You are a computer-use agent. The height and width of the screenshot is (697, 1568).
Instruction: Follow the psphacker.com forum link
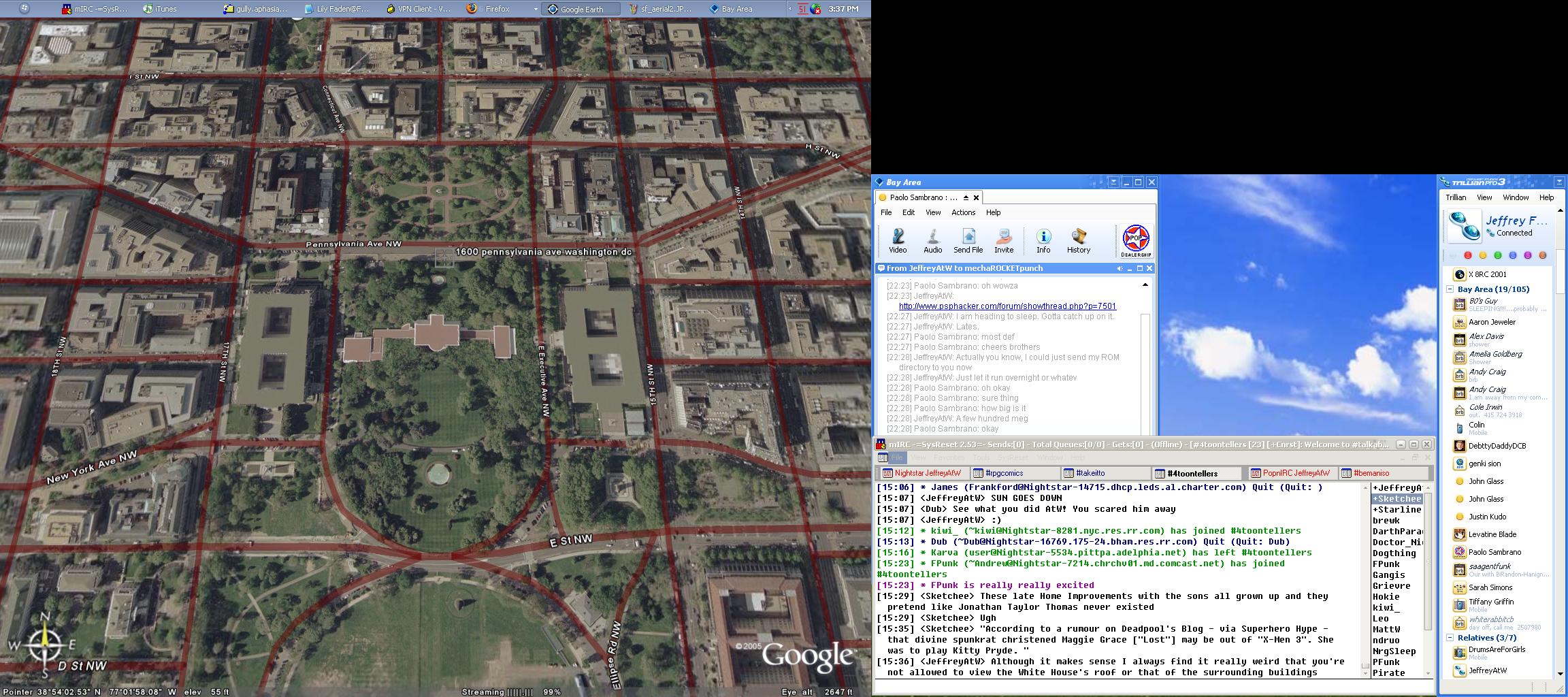click(1007, 306)
